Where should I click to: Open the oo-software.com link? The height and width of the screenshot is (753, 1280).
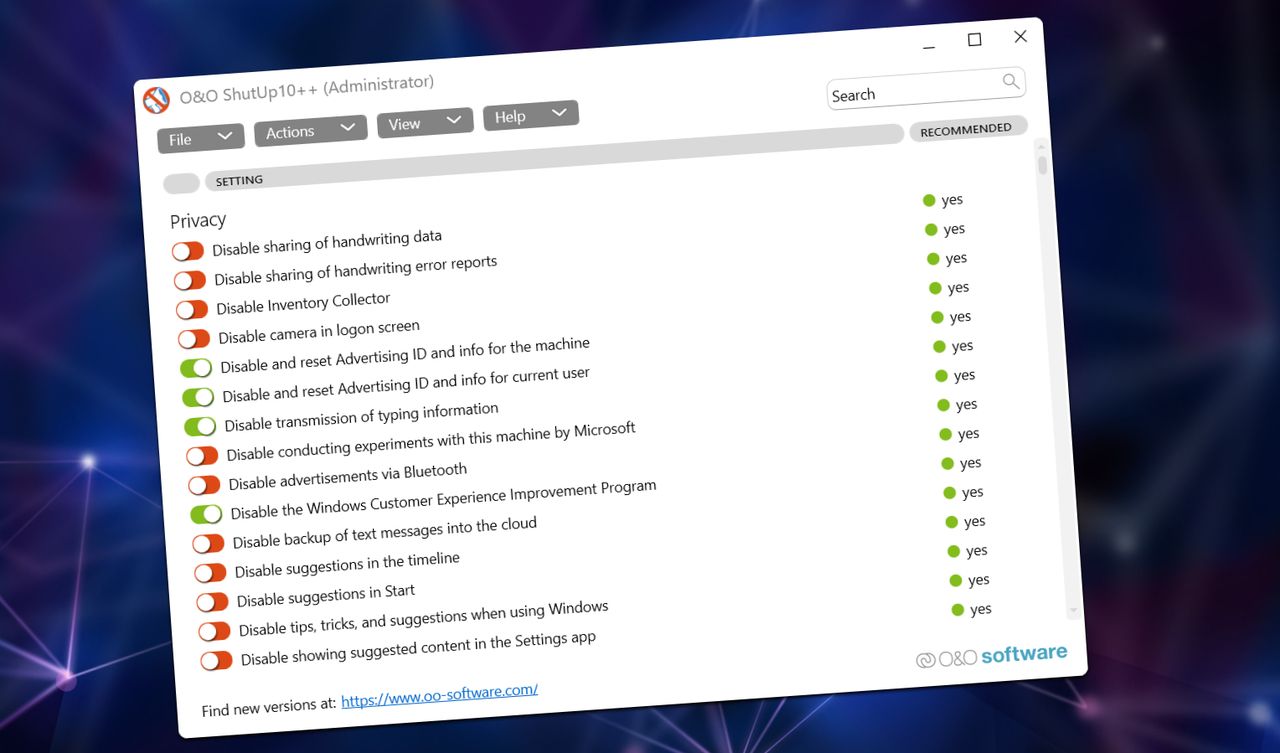440,696
